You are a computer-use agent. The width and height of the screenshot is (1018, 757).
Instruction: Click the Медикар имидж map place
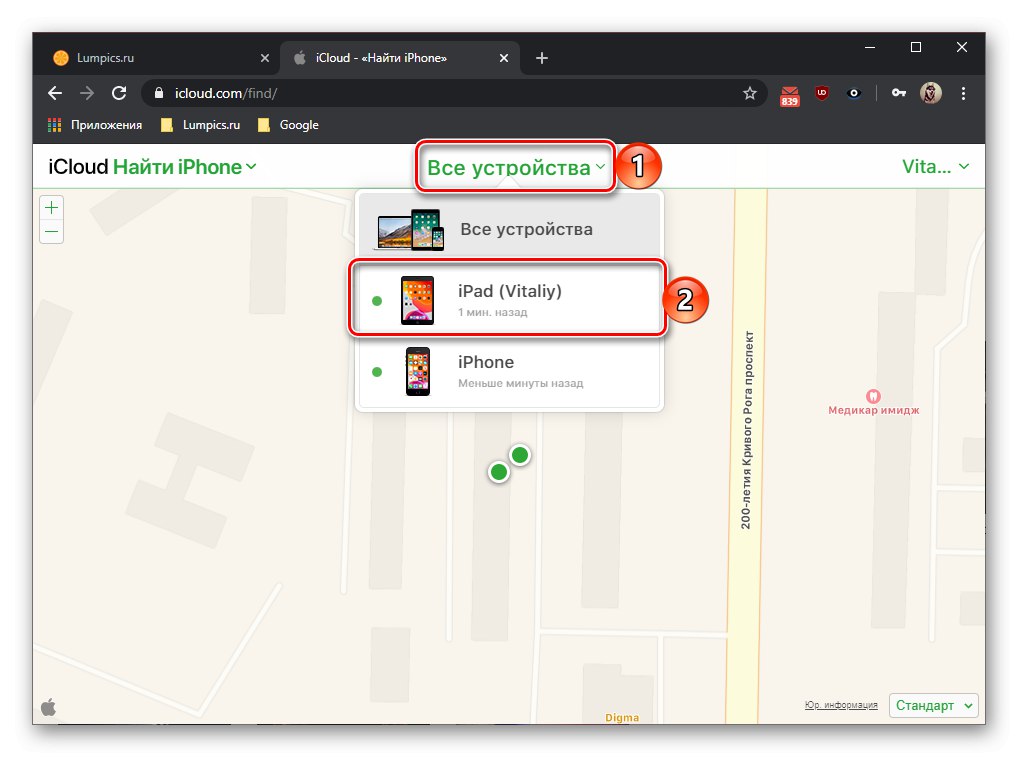[x=873, y=403]
